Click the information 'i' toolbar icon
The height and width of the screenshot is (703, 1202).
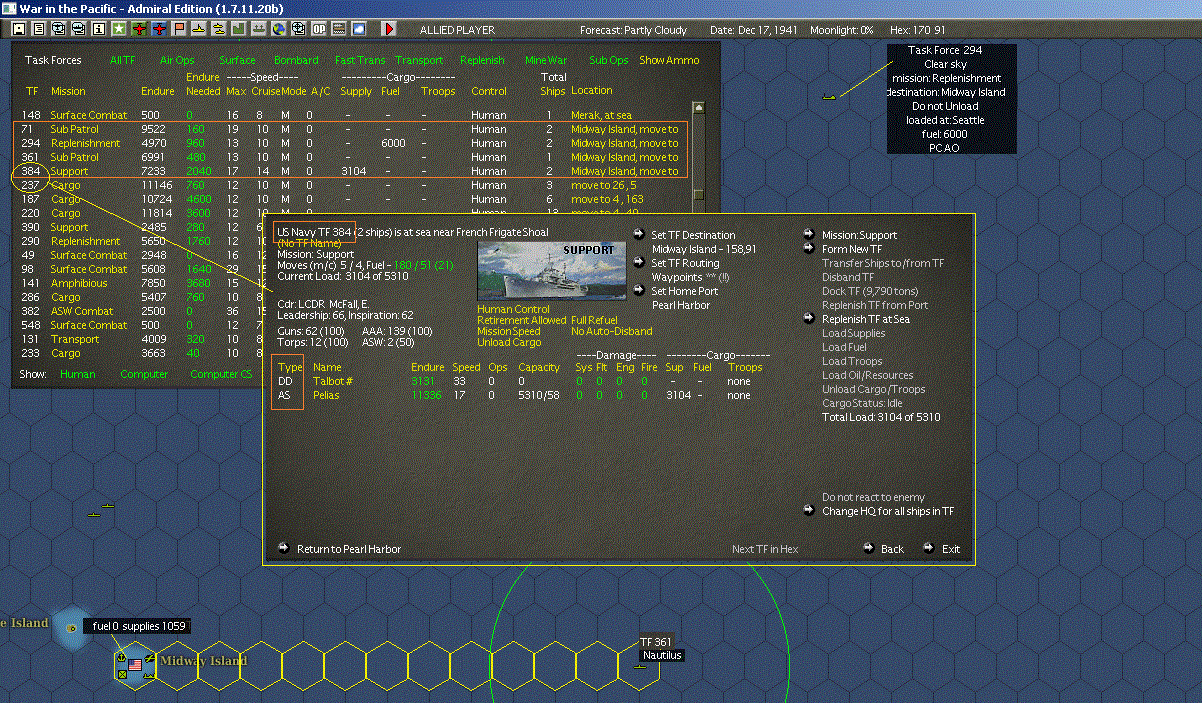99,29
